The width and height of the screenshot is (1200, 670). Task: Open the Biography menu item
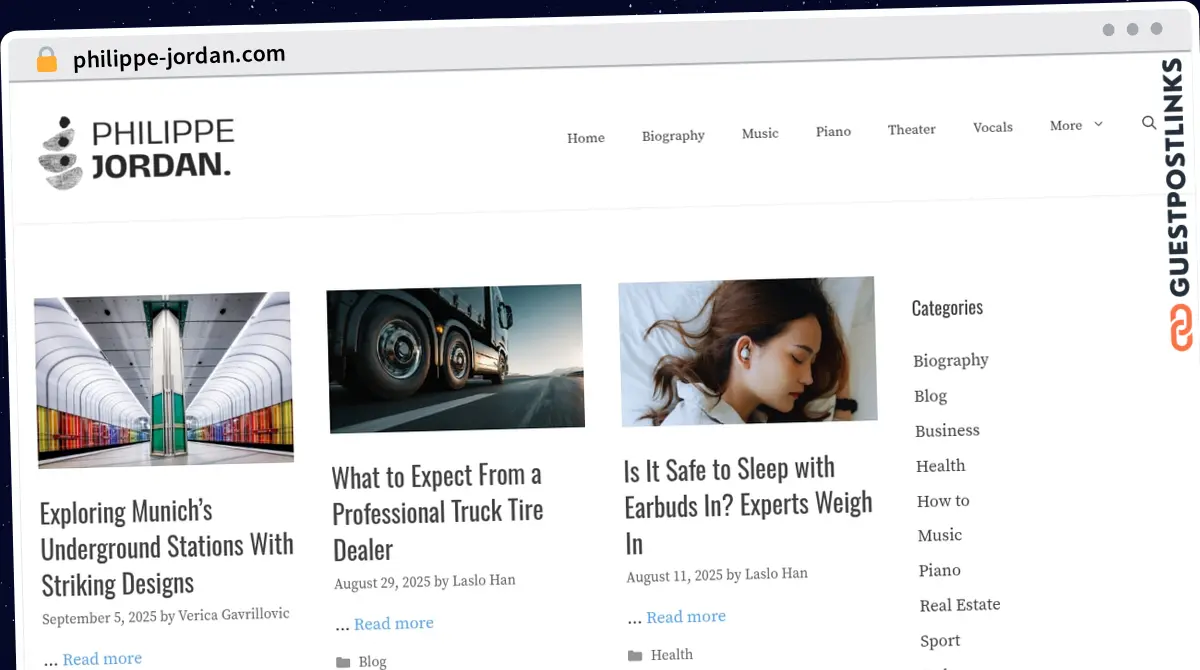673,135
